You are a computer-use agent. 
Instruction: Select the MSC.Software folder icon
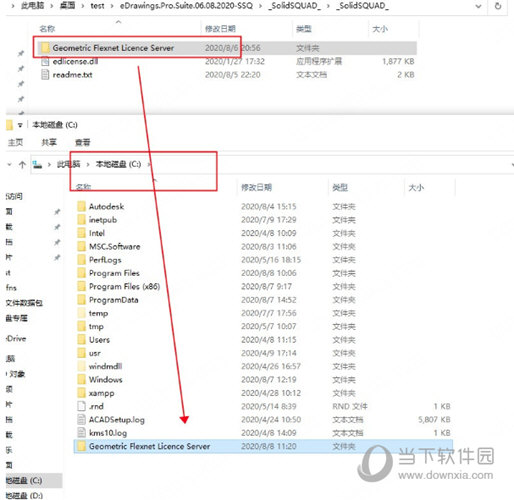81,246
